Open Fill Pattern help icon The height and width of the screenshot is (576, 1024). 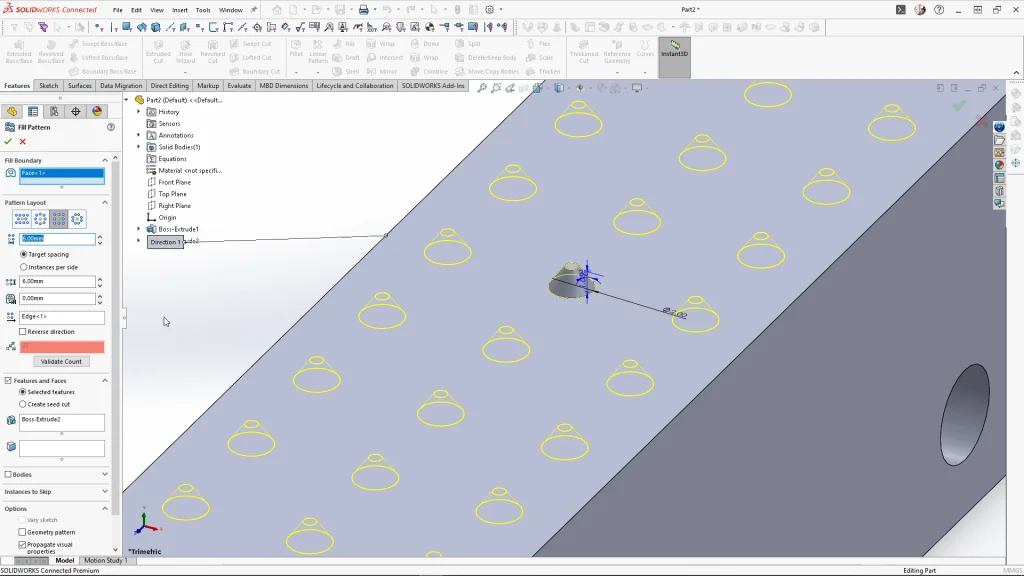[110, 127]
